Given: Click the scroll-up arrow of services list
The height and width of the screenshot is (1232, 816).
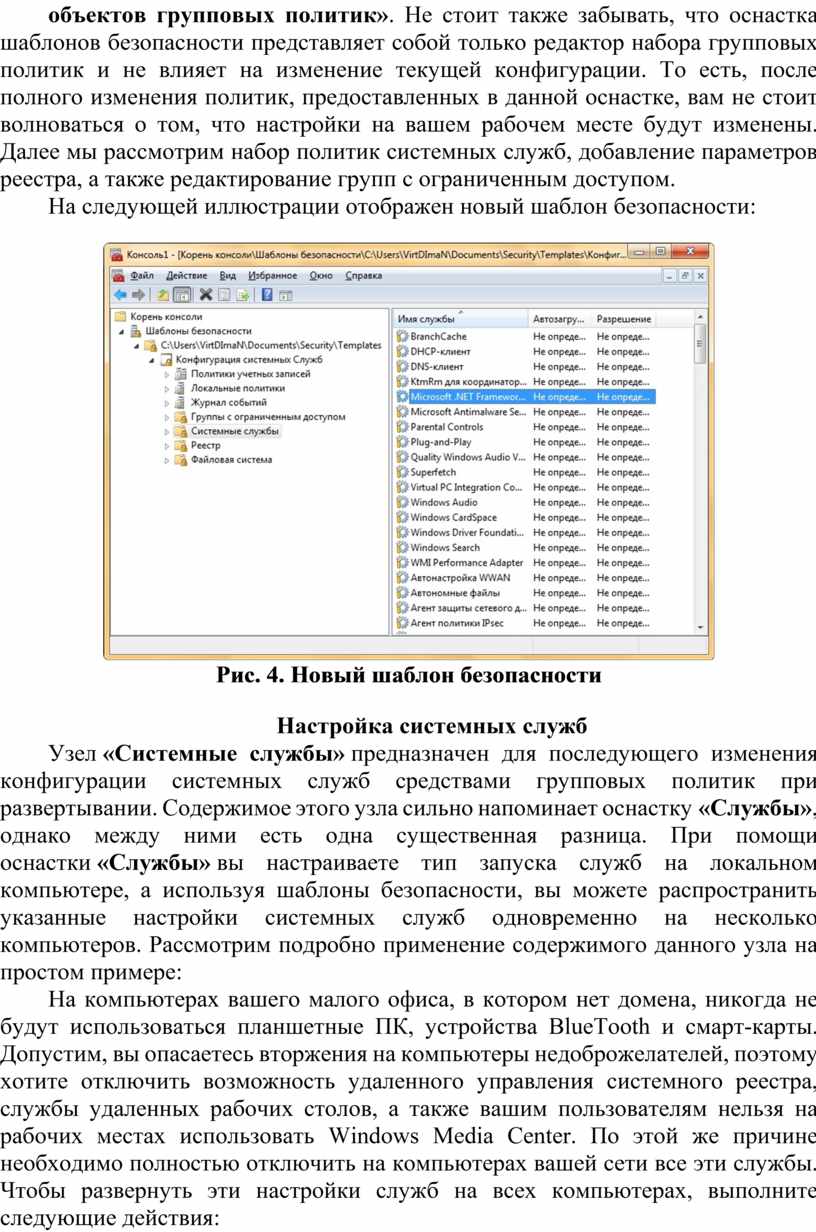Looking at the screenshot, I should coord(701,317).
